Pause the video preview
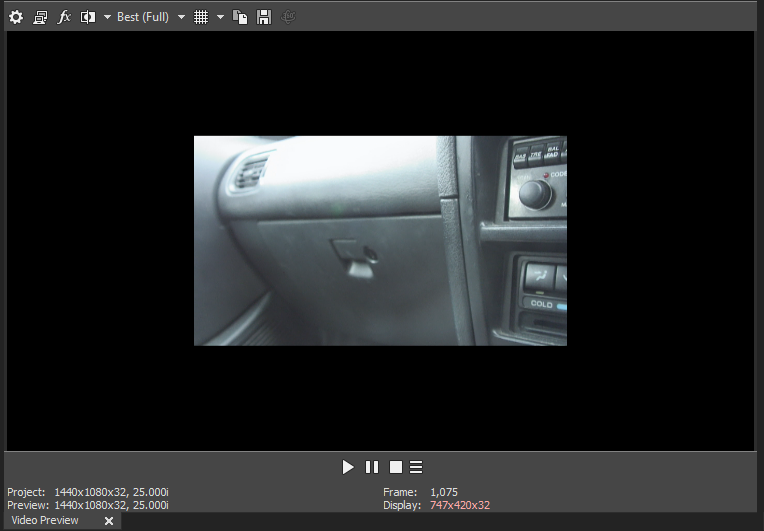Viewport: 764px width, 531px height. coord(372,467)
